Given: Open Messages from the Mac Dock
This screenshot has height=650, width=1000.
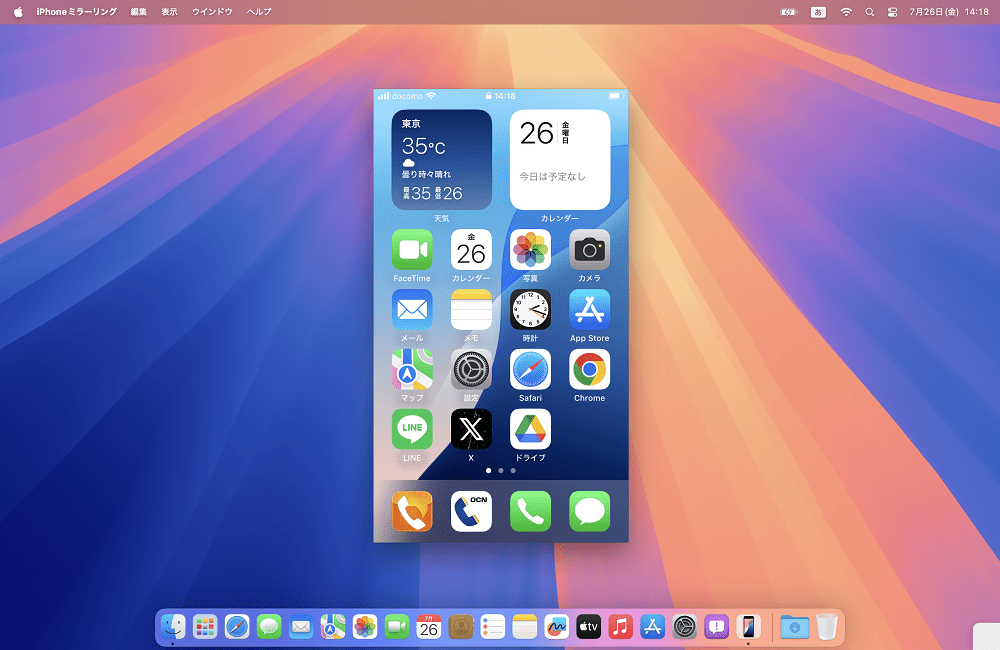Looking at the screenshot, I should tap(268, 627).
